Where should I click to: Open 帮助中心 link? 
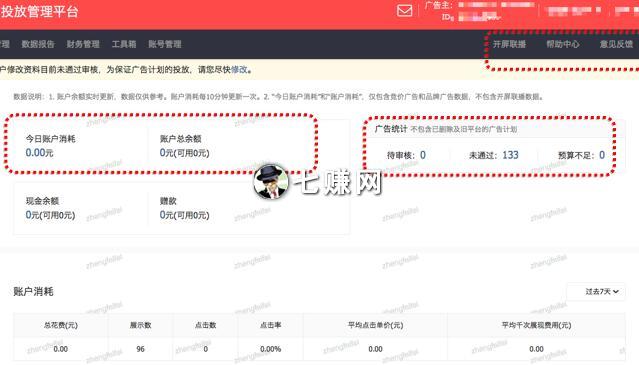click(x=563, y=44)
